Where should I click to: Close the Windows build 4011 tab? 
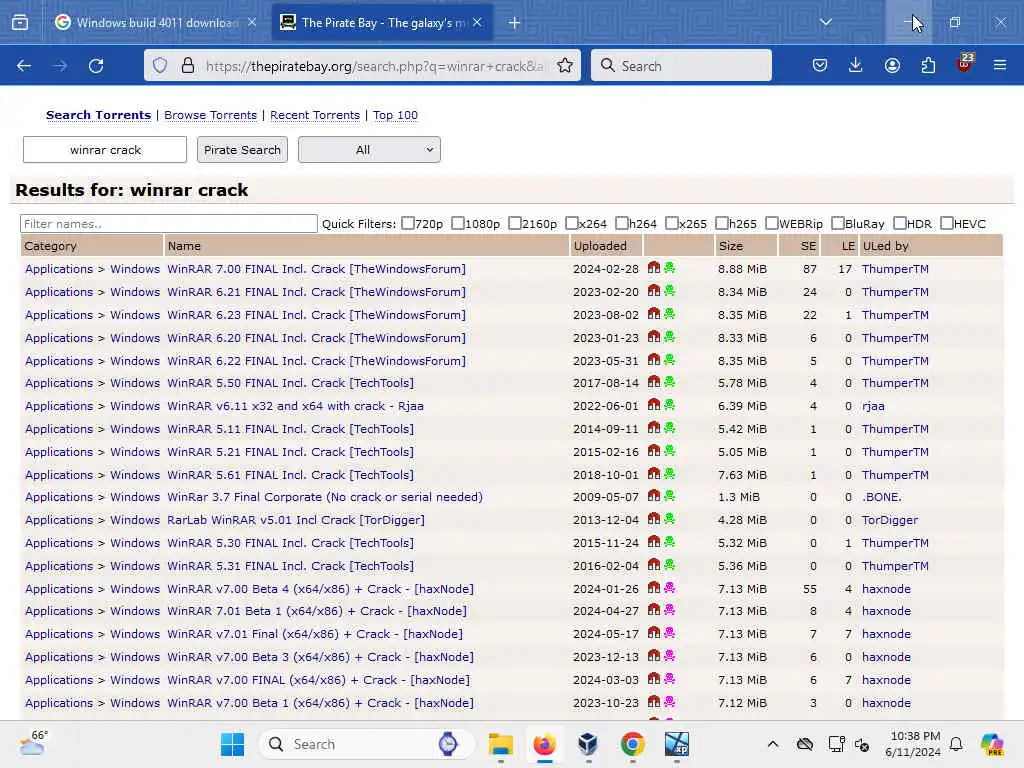[x=252, y=23]
